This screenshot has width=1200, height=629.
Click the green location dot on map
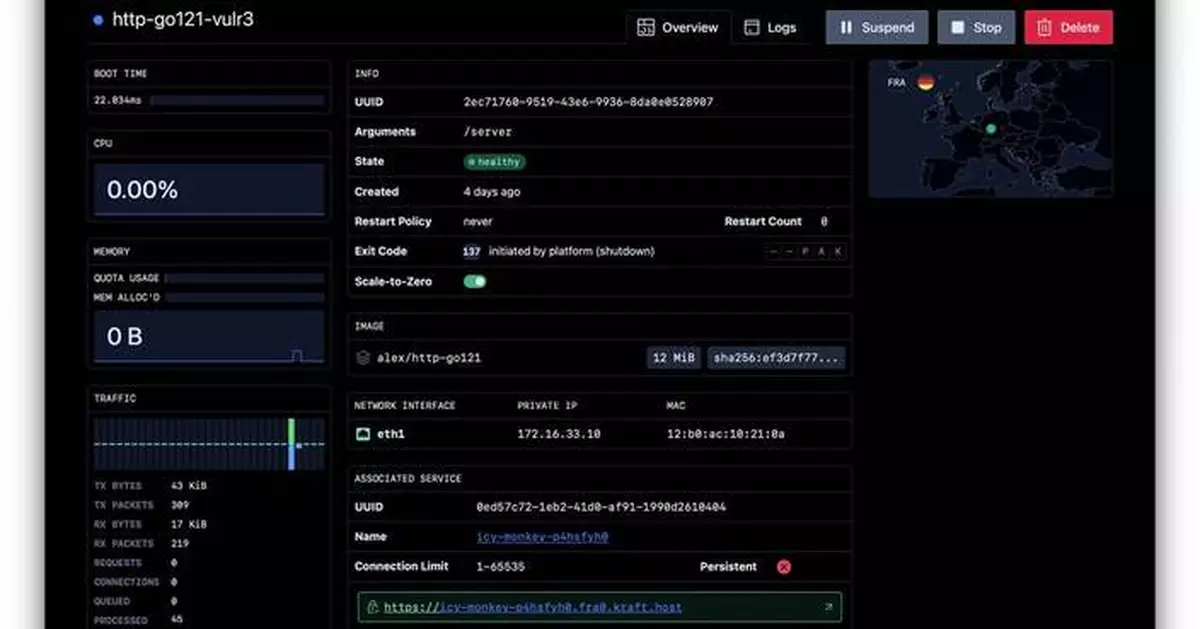tap(990, 128)
